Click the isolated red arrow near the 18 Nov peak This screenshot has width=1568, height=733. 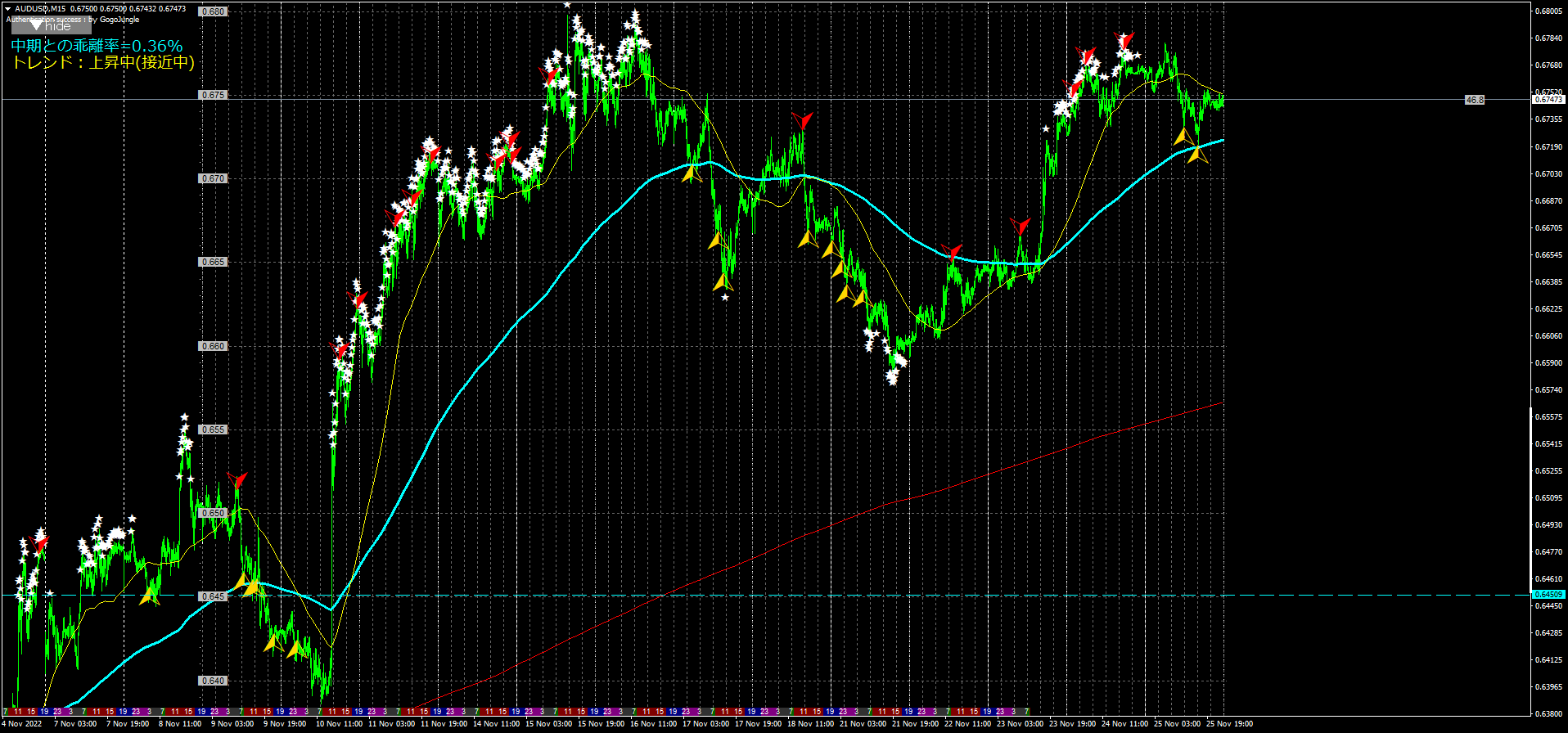click(802, 121)
